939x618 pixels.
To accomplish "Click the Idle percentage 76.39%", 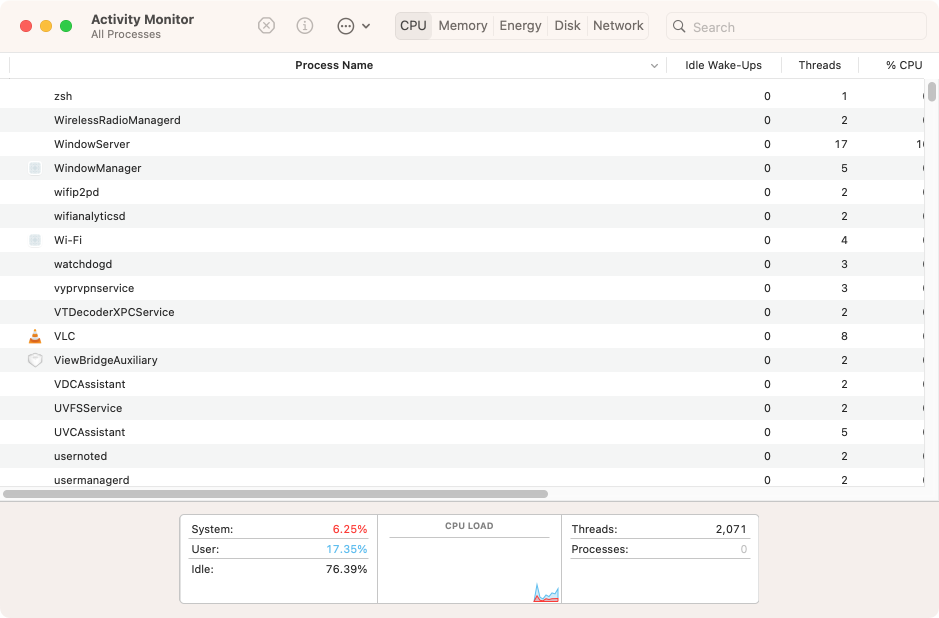I will pyautogui.click(x=346, y=569).
